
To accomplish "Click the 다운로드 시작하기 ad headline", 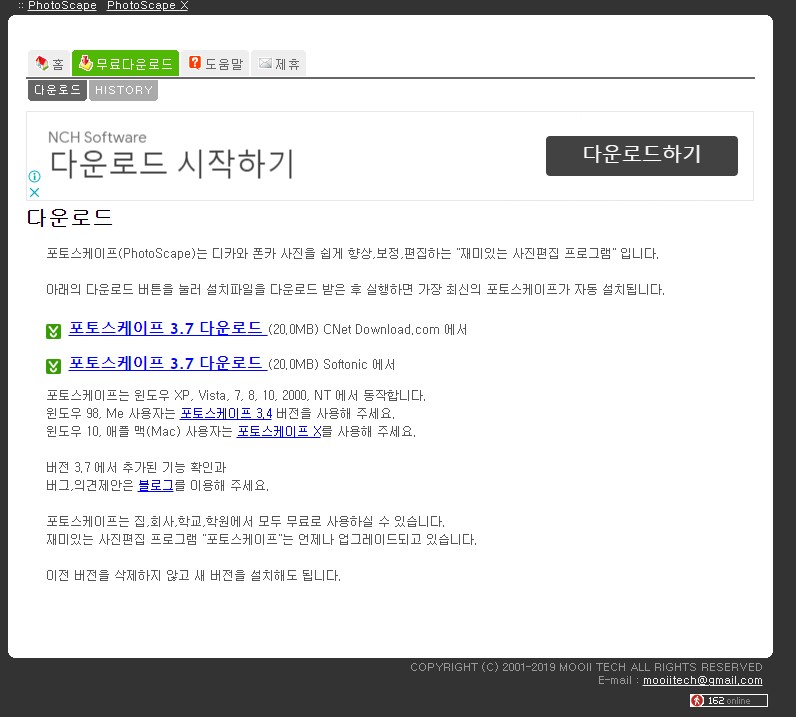I will (172, 164).
